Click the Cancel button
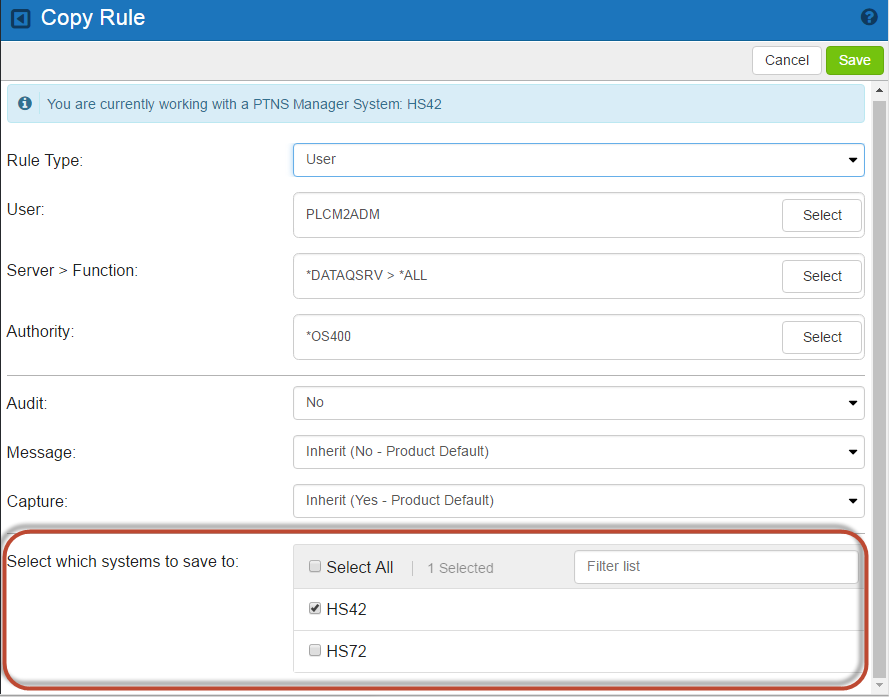The image size is (889, 697). pos(786,60)
